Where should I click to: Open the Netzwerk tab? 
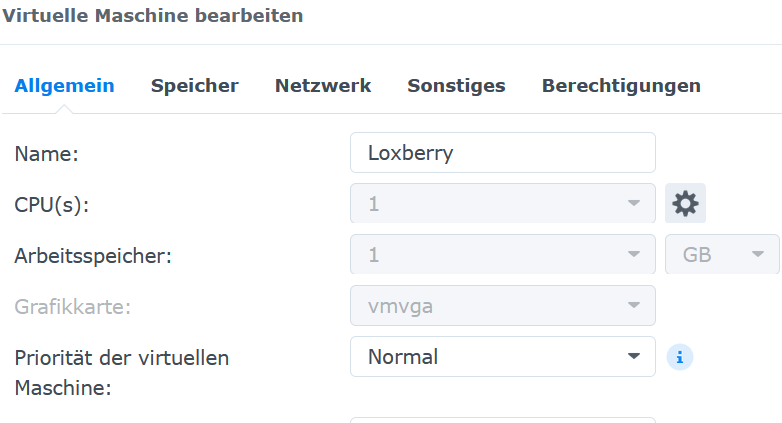point(323,86)
